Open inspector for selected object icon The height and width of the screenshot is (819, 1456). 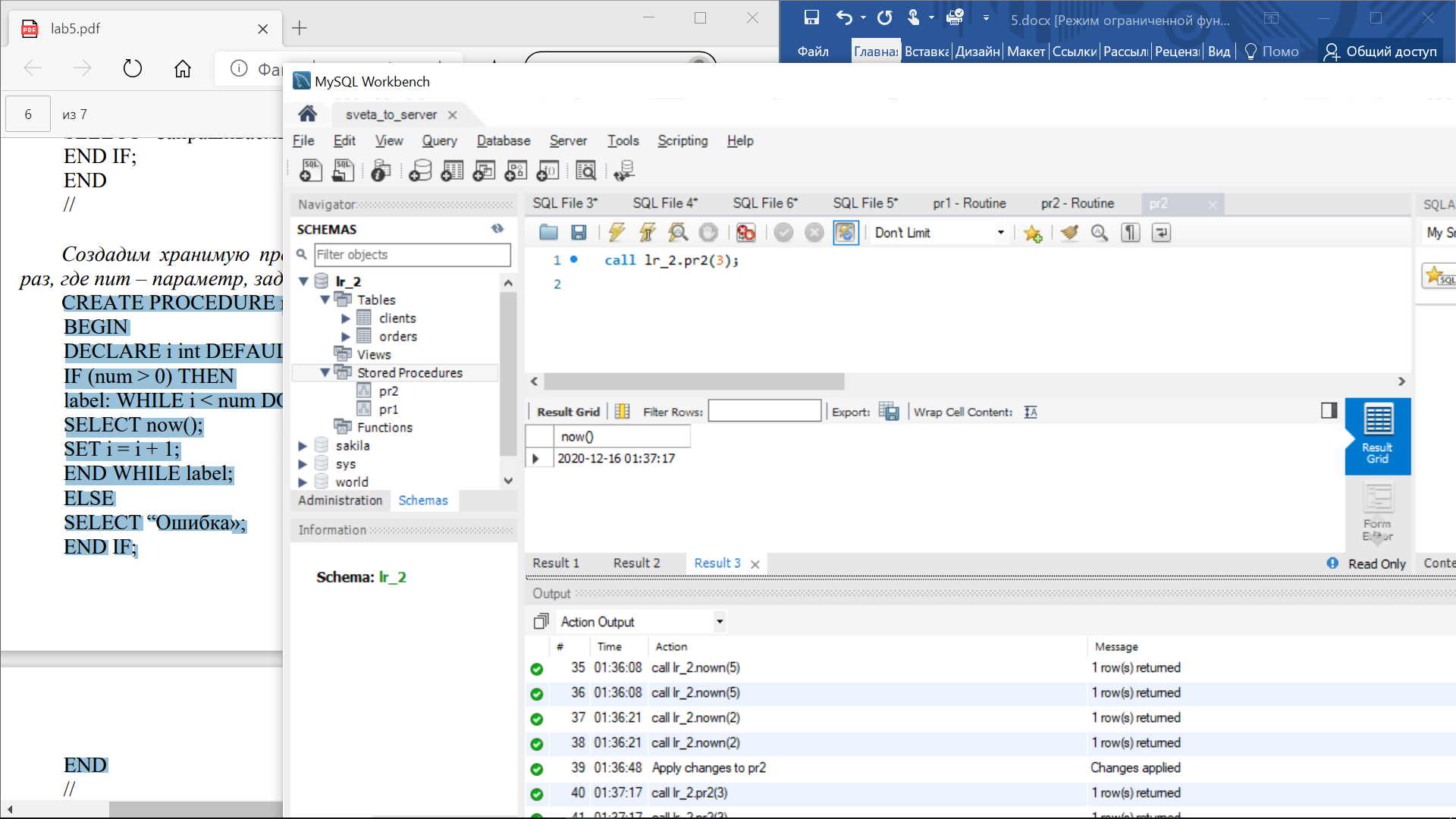click(x=381, y=171)
